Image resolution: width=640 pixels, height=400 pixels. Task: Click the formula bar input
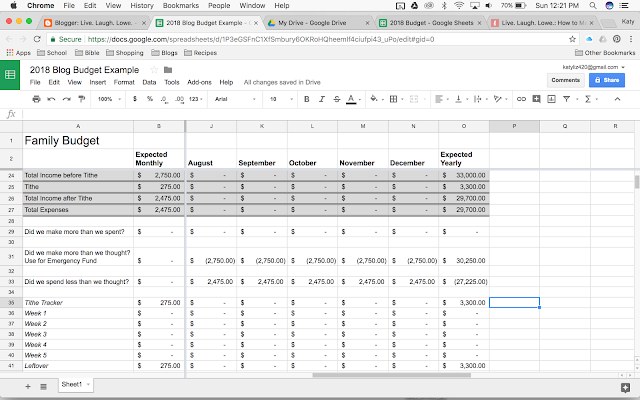click(331, 114)
